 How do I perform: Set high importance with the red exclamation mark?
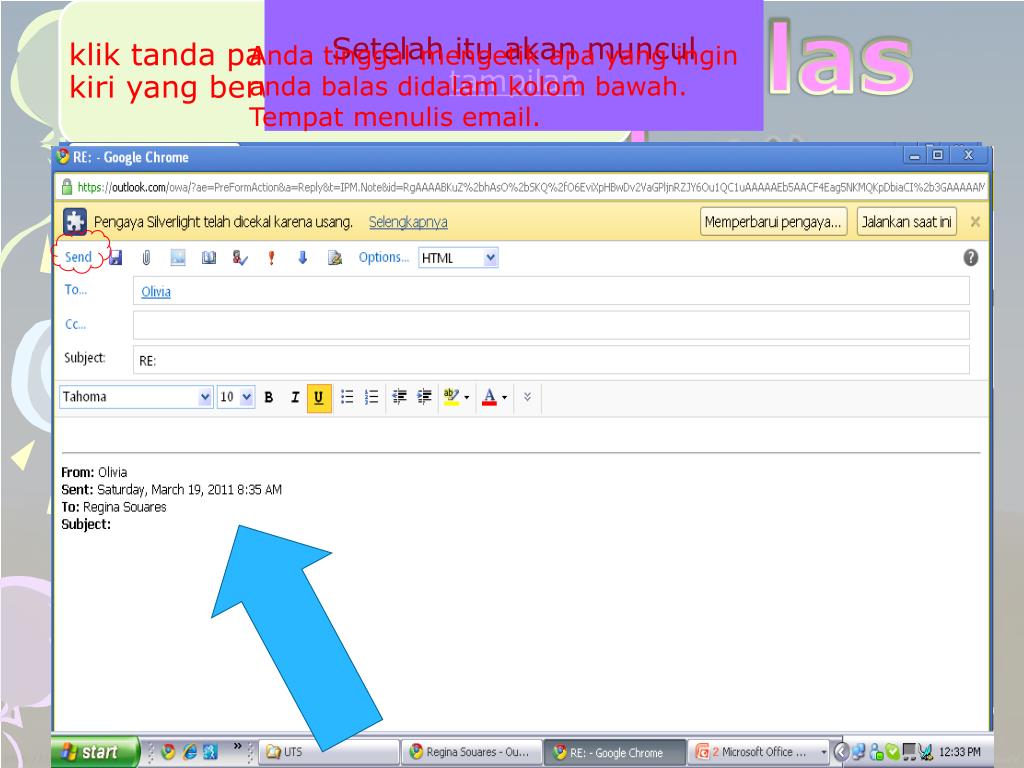coord(272,258)
